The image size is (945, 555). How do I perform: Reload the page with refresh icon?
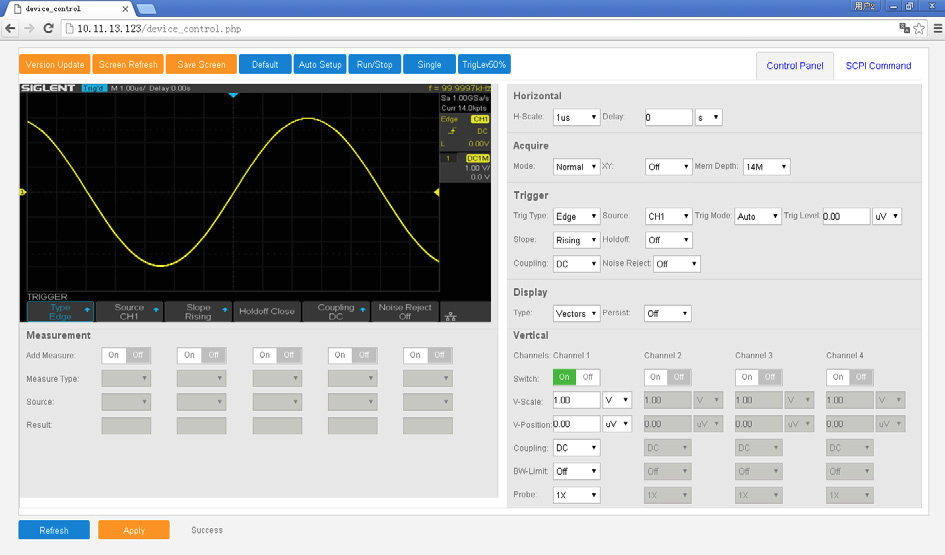(x=49, y=28)
